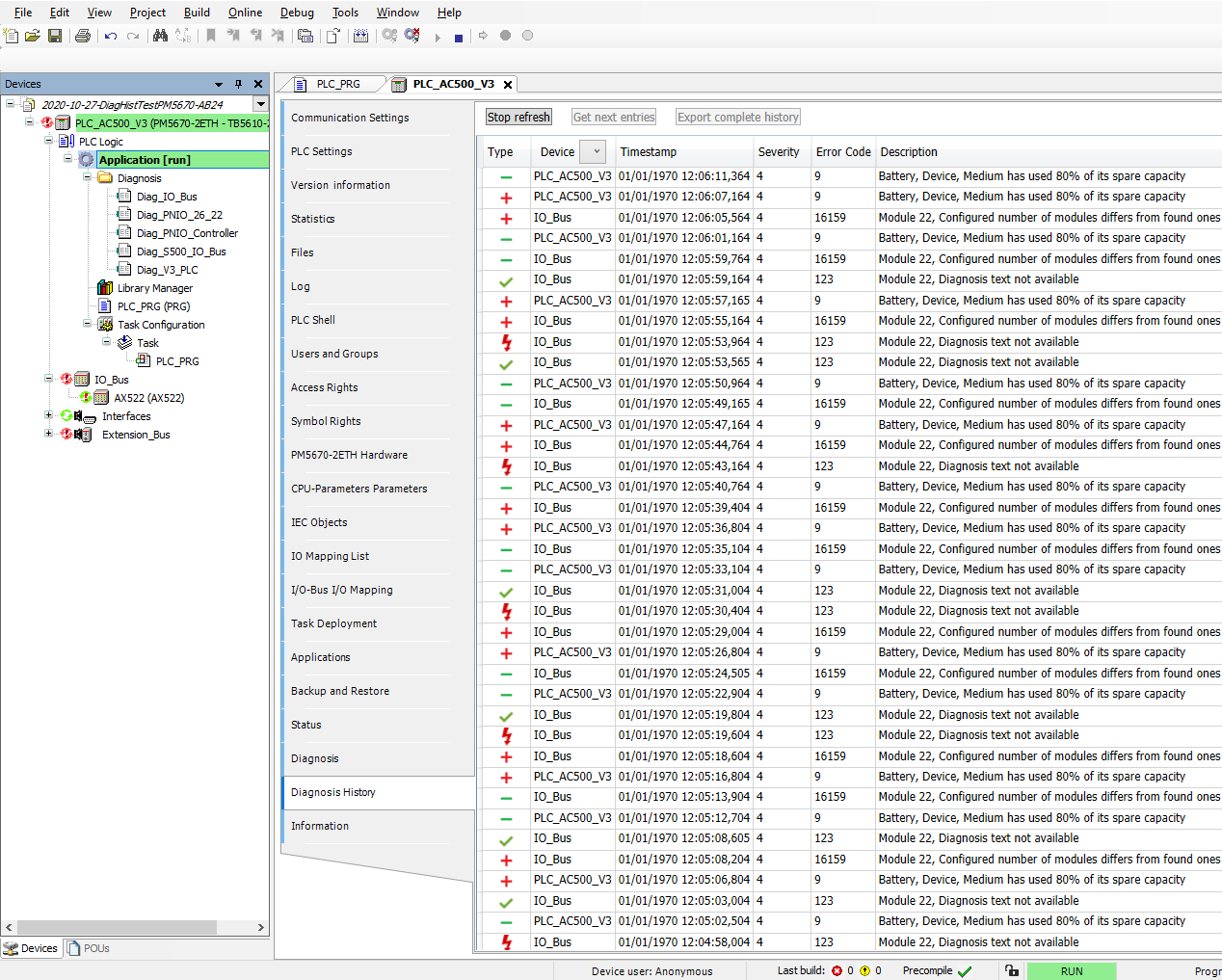1222x980 pixels.
Task: Expand the Interfaces tree node
Action: [x=48, y=416]
